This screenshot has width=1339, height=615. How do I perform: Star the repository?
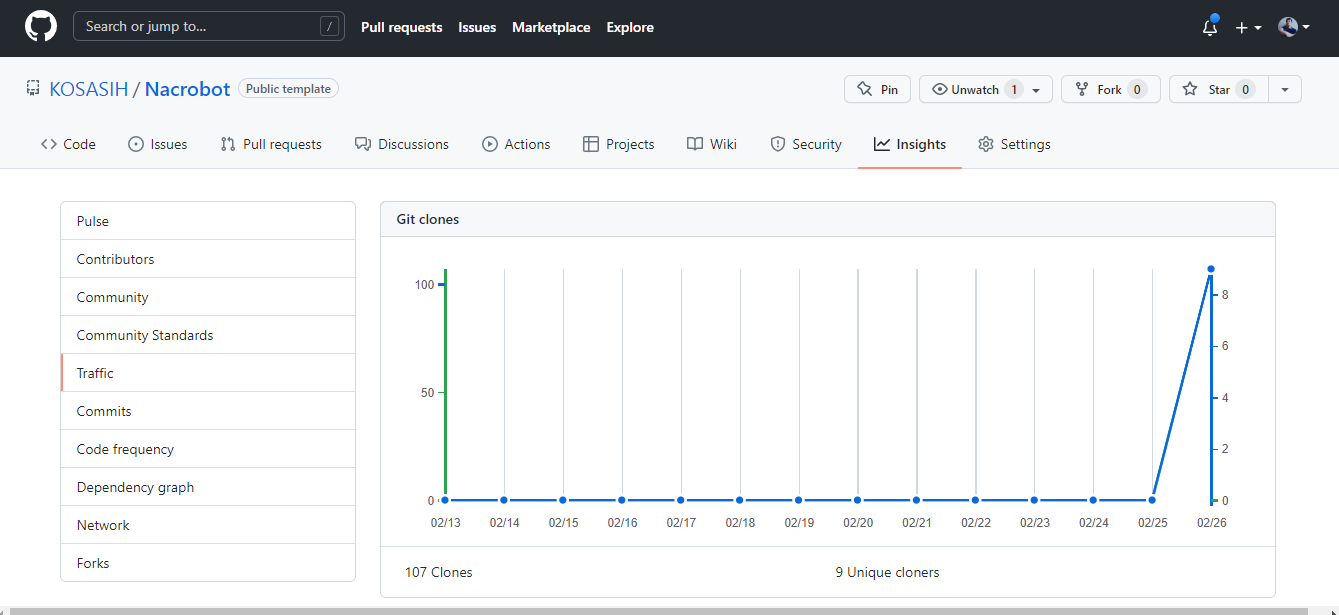1218,89
